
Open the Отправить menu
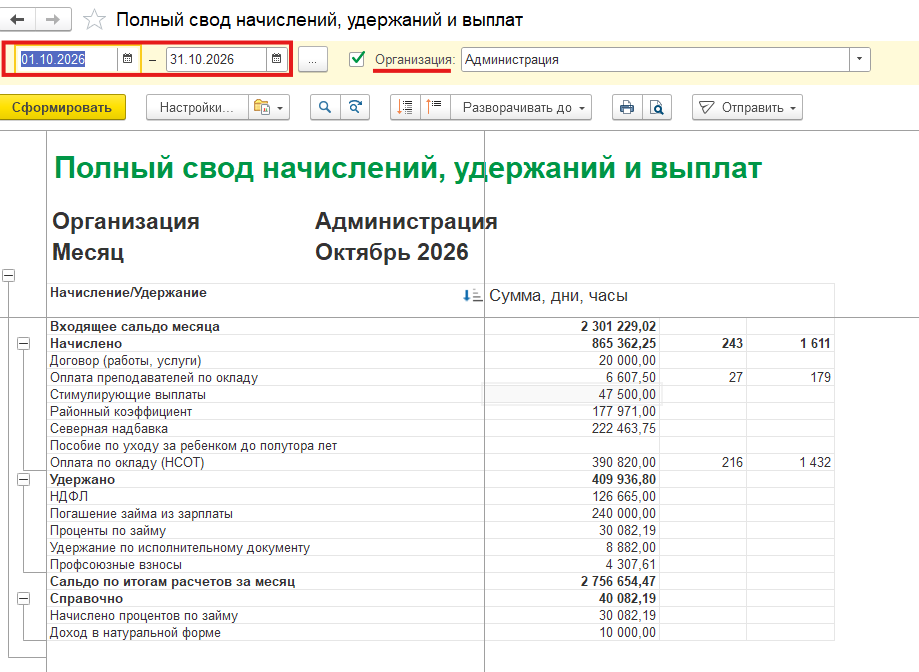[x=747, y=108]
